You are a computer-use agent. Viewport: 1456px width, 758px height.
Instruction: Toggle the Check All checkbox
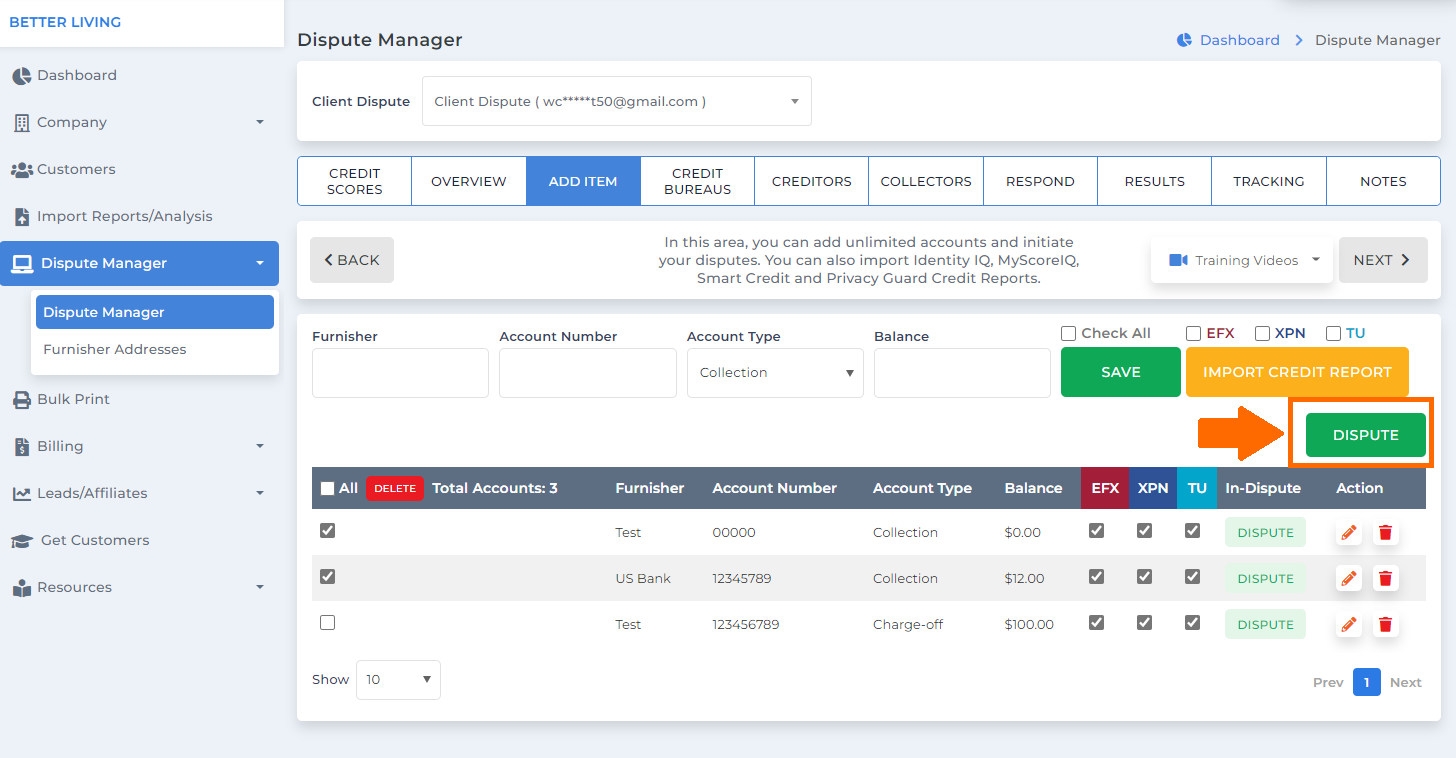[1068, 333]
